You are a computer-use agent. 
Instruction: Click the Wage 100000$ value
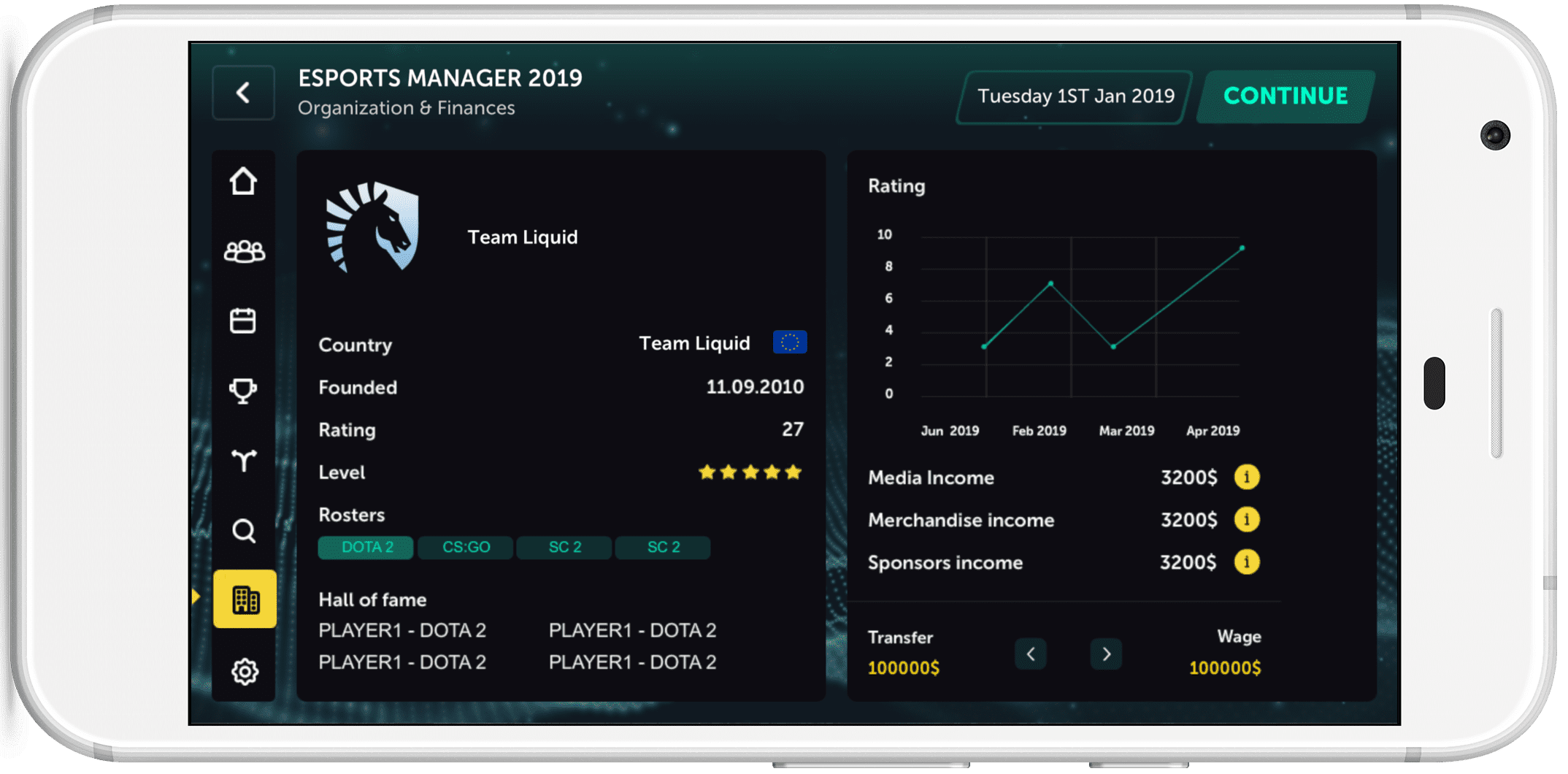[1225, 668]
